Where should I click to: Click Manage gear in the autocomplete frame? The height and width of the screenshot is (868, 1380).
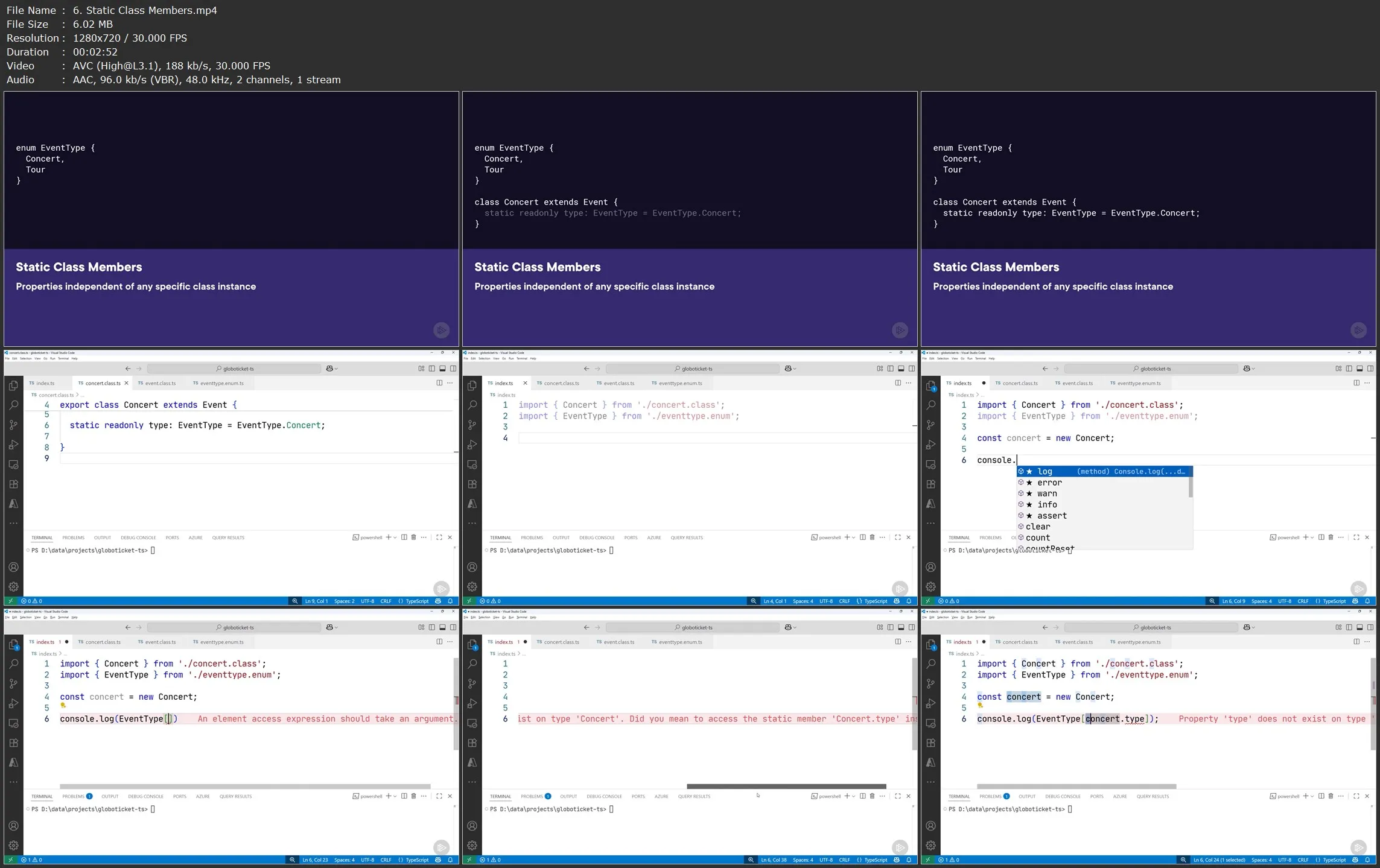coord(930,586)
